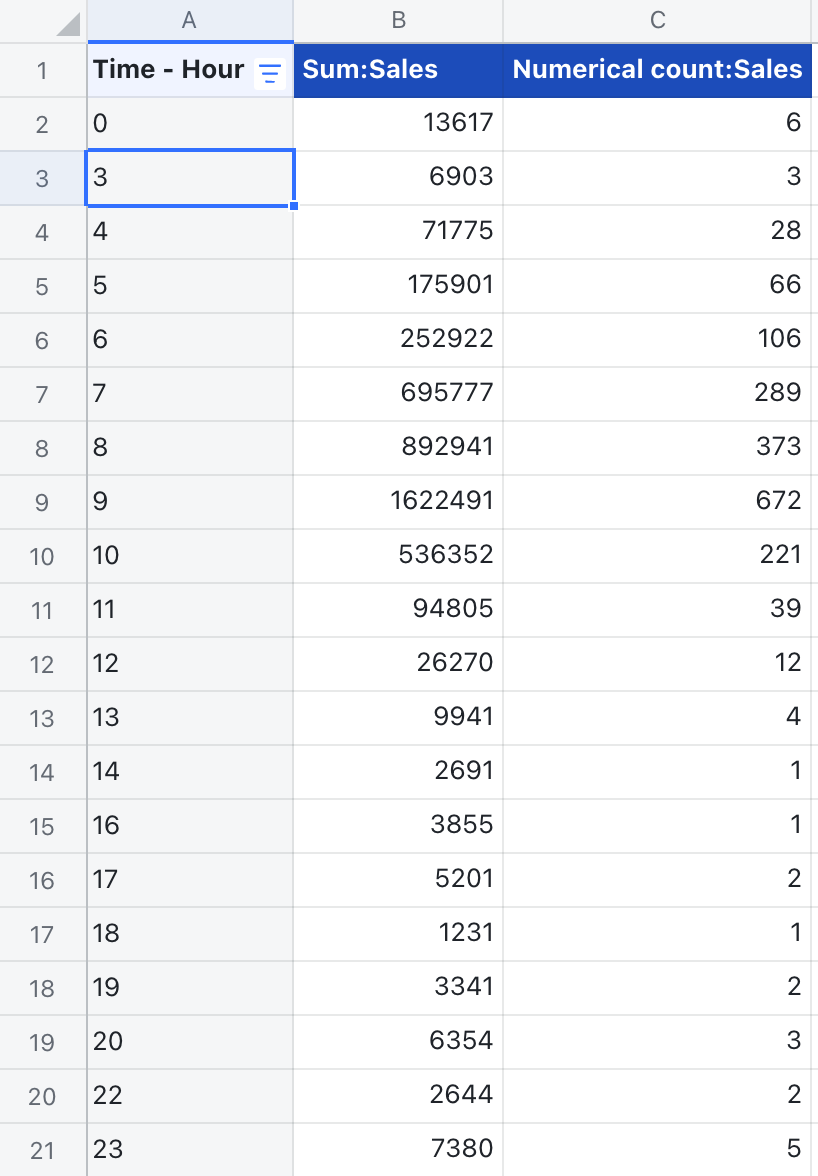Screen dimensions: 818x1176
Task: Open the filter menu on Time - Hour header
Action: 269,70
